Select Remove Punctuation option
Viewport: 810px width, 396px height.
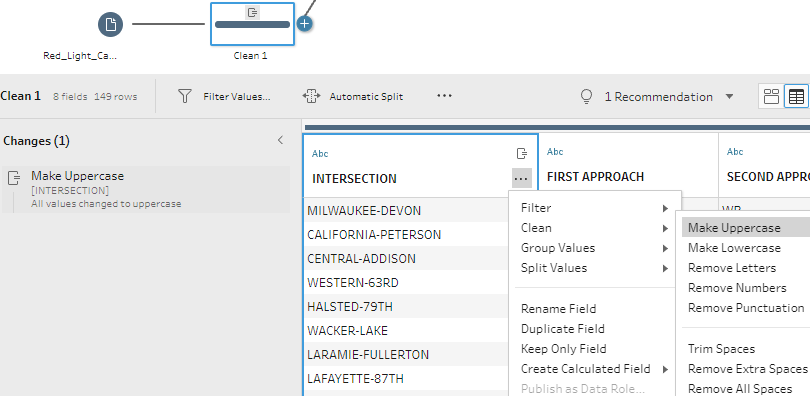746,308
